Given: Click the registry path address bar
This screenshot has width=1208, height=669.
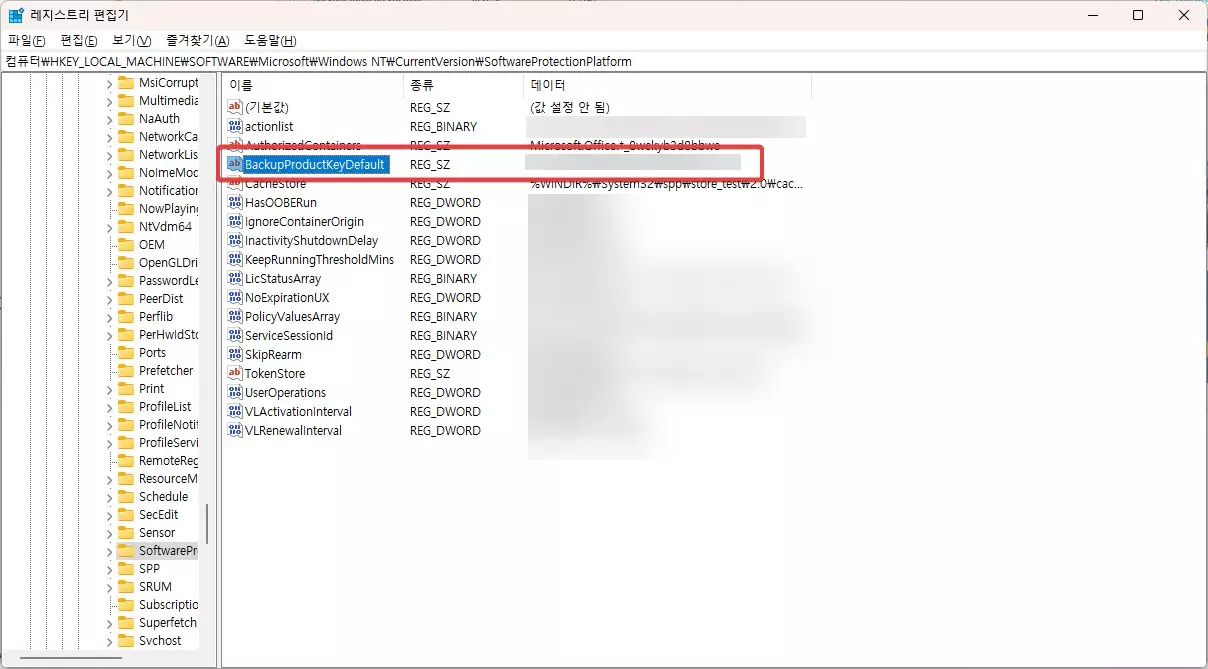Looking at the screenshot, I should (604, 61).
